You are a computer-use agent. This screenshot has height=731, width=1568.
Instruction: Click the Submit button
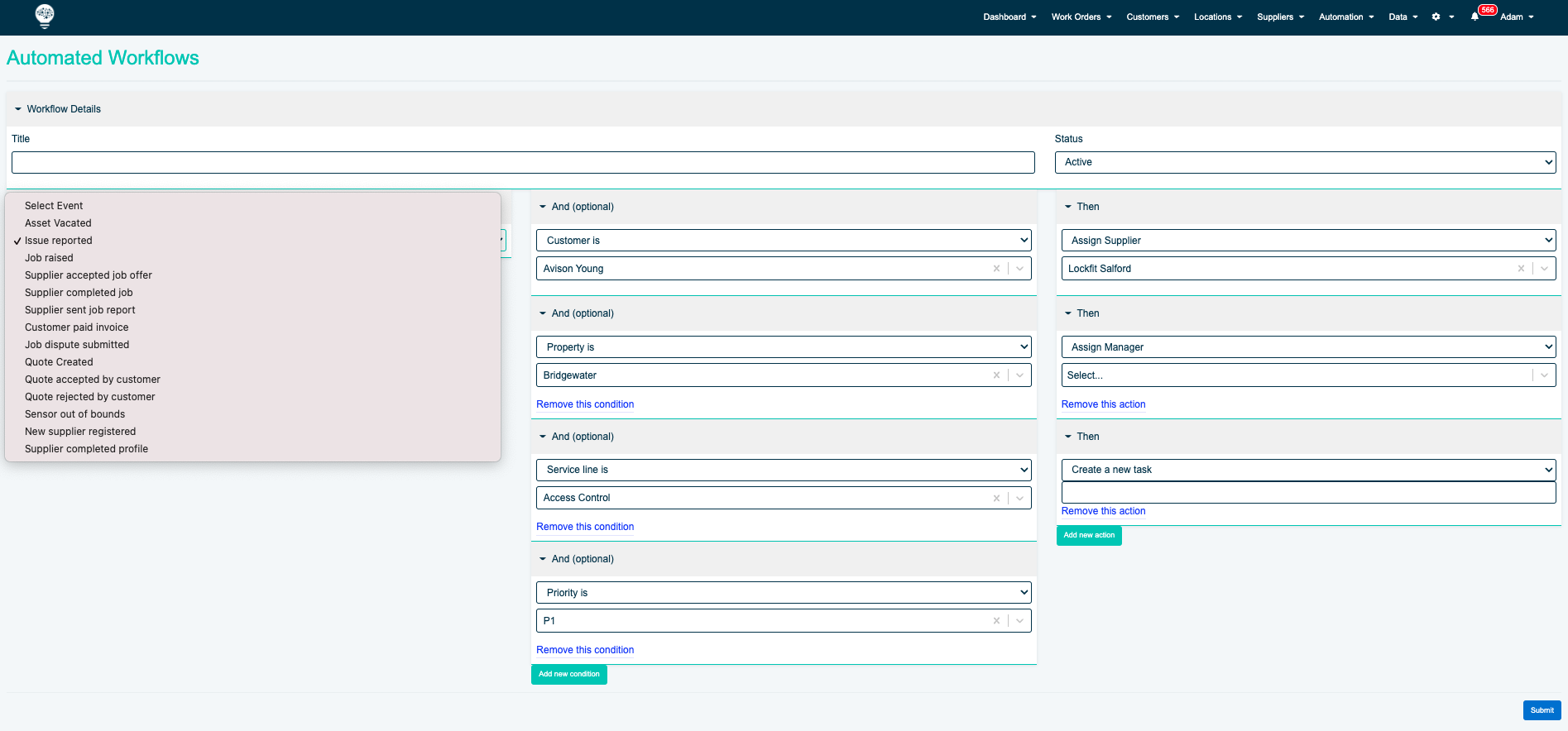click(x=1542, y=710)
